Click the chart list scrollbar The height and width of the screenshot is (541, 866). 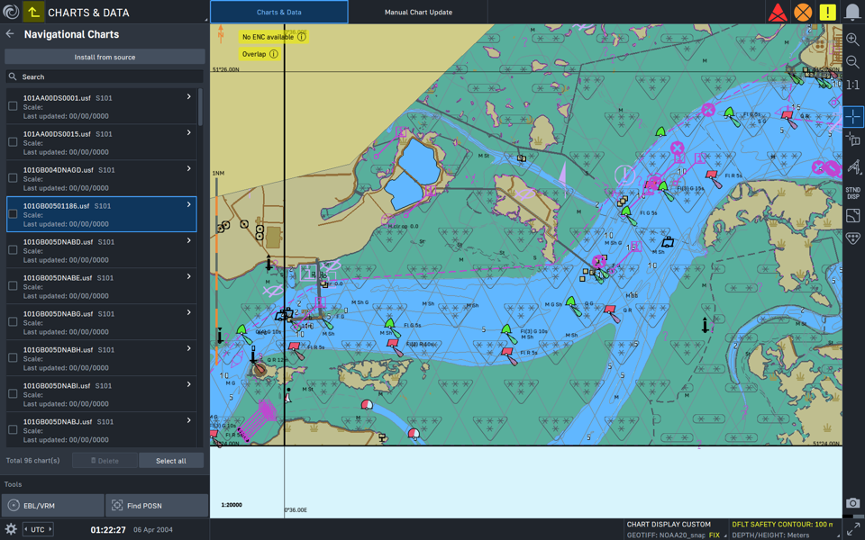[200, 107]
